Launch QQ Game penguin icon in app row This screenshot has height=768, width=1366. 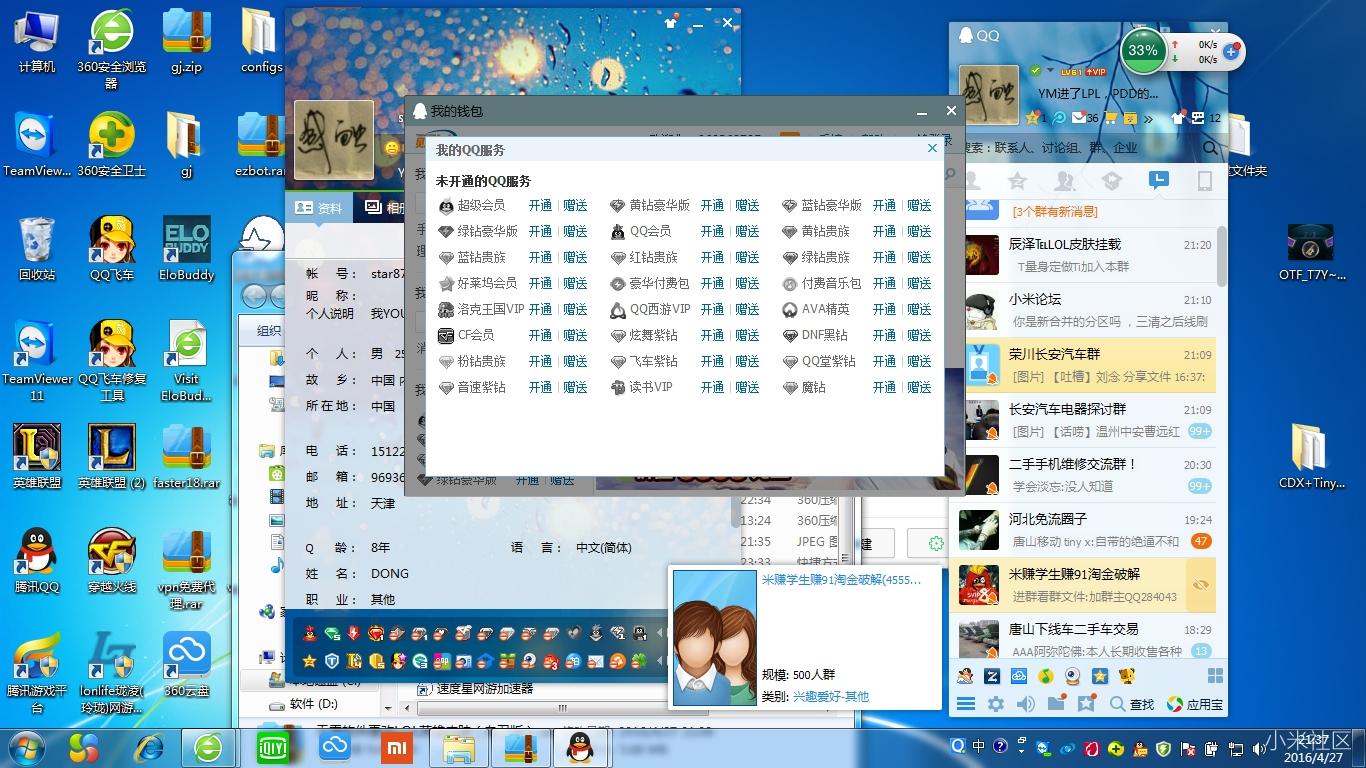[x=965, y=676]
